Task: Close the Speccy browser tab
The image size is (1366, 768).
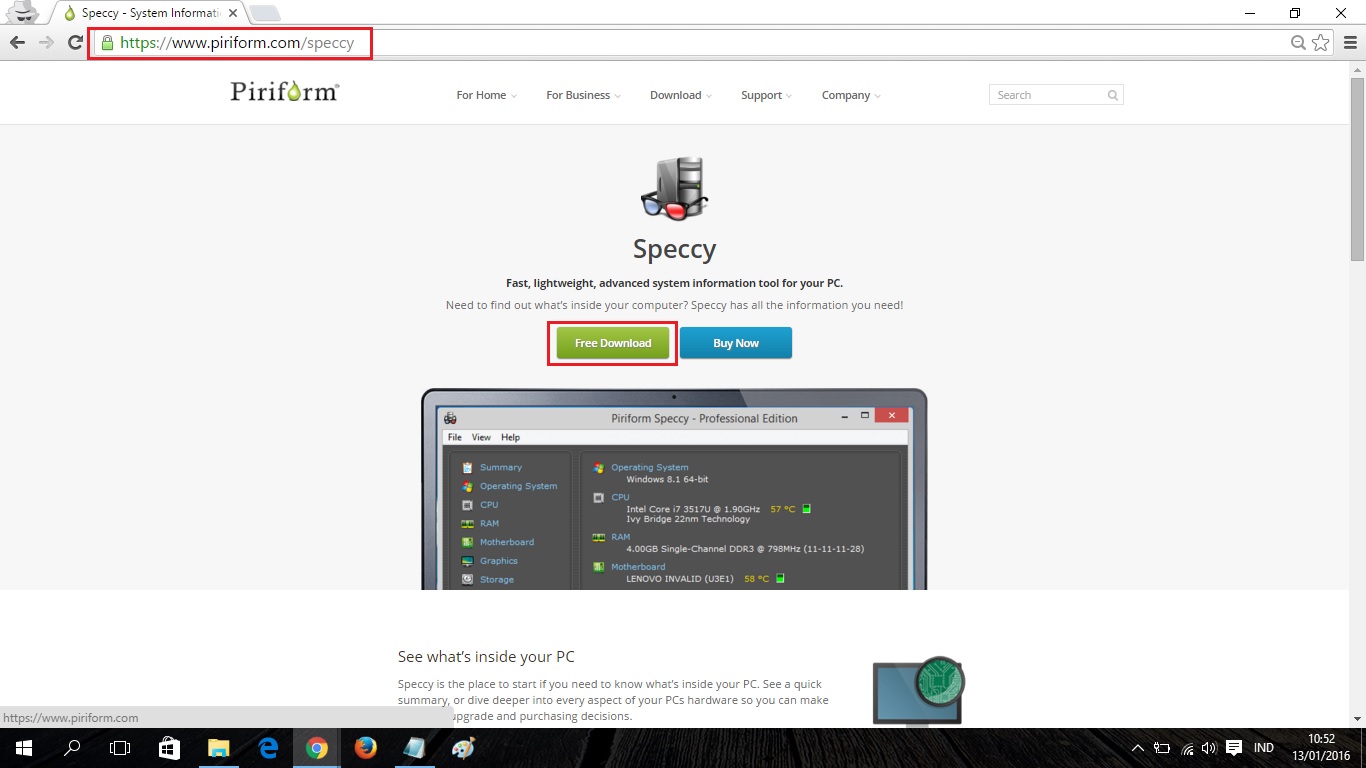Action: pyautogui.click(x=232, y=14)
